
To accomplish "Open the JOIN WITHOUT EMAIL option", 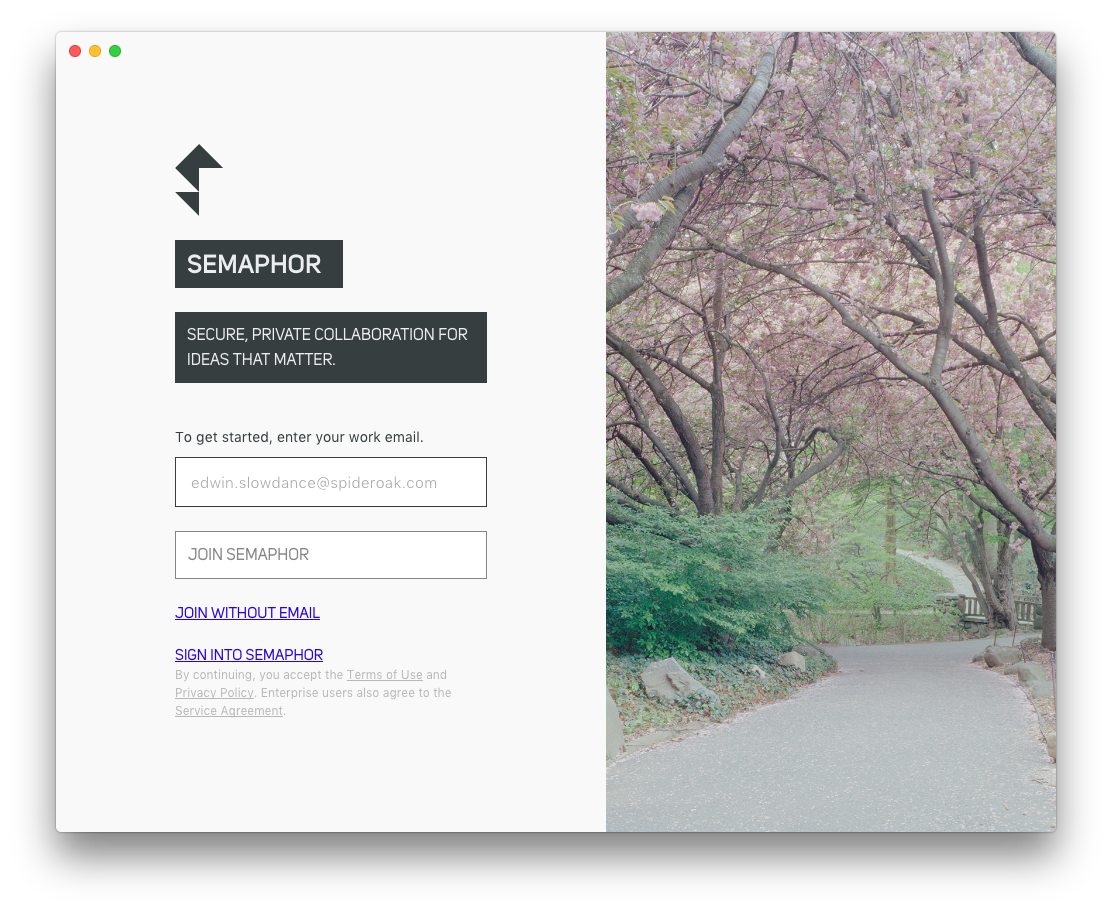I will pyautogui.click(x=247, y=612).
